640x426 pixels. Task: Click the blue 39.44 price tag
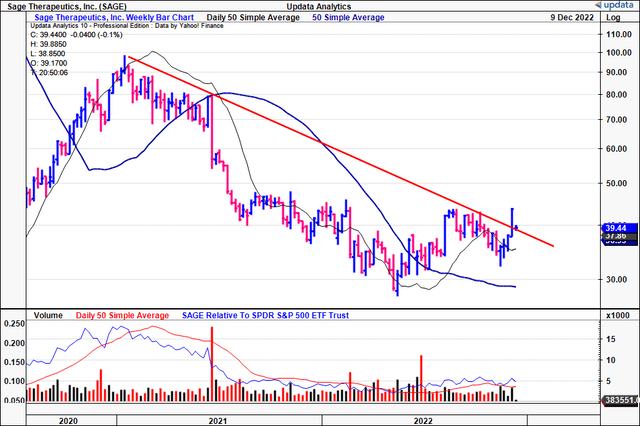click(620, 228)
